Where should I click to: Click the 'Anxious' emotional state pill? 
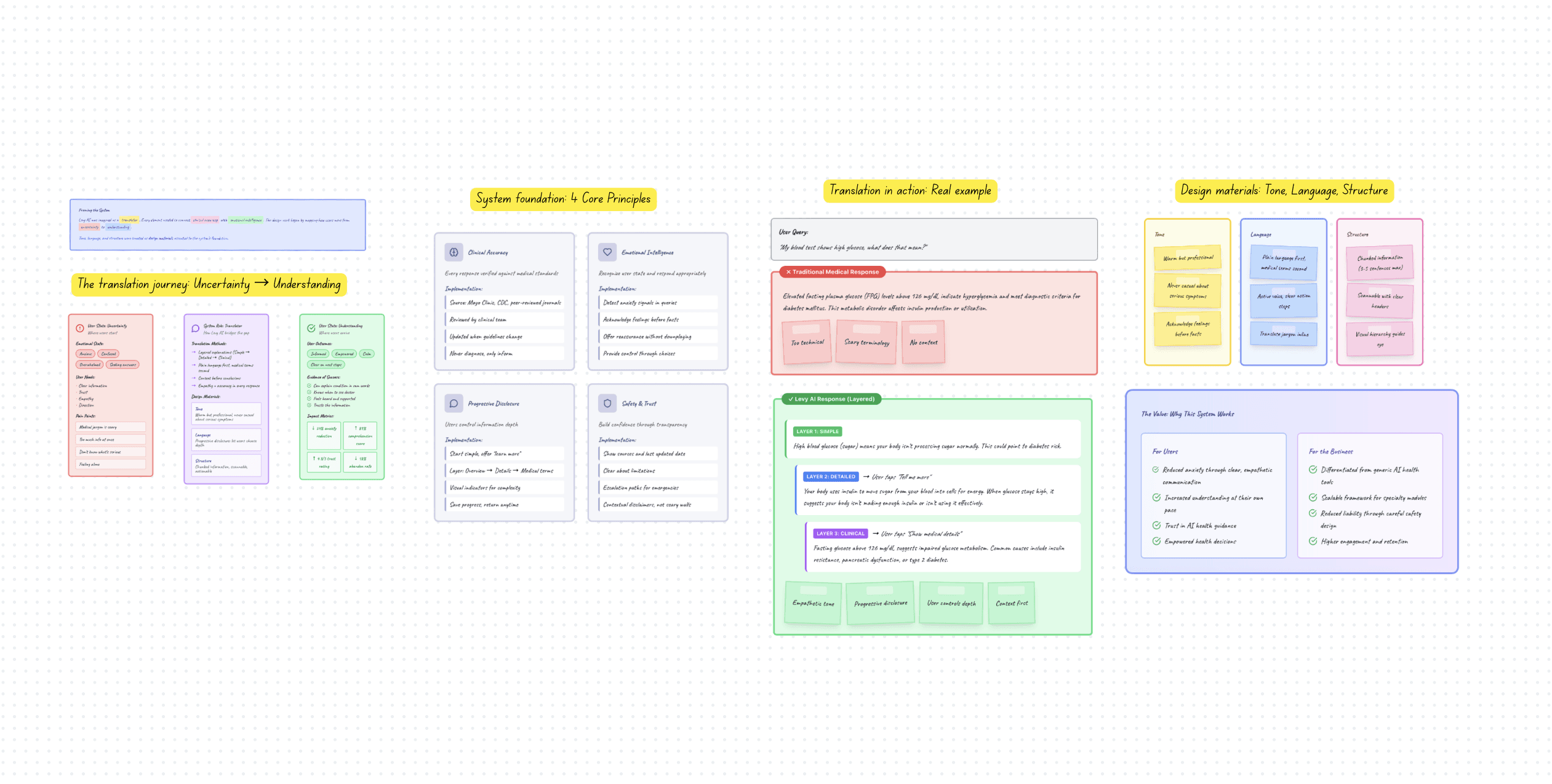tap(86, 354)
